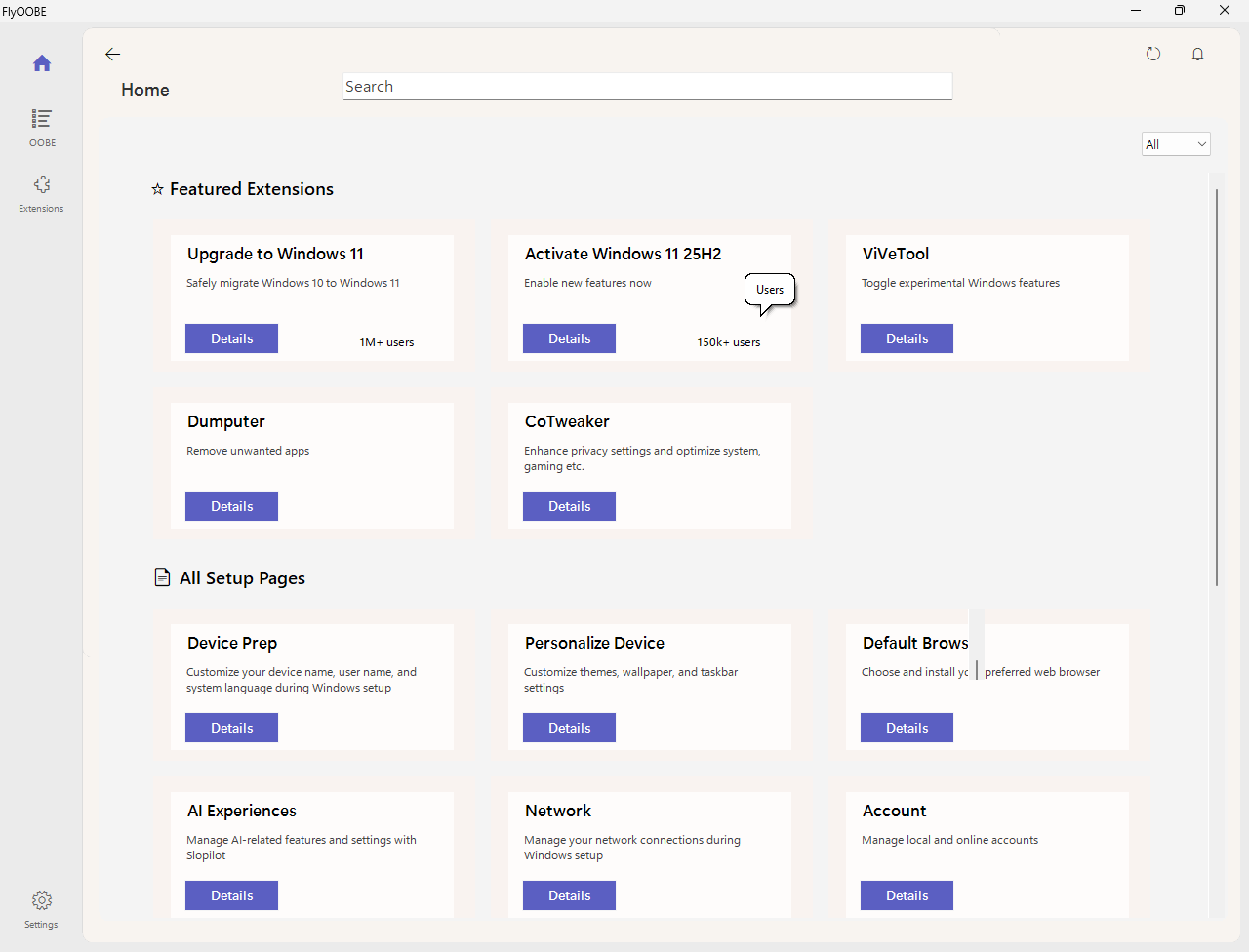The height and width of the screenshot is (952, 1249).
Task: Click the '1M+ users' label
Action: pyautogui.click(x=386, y=342)
